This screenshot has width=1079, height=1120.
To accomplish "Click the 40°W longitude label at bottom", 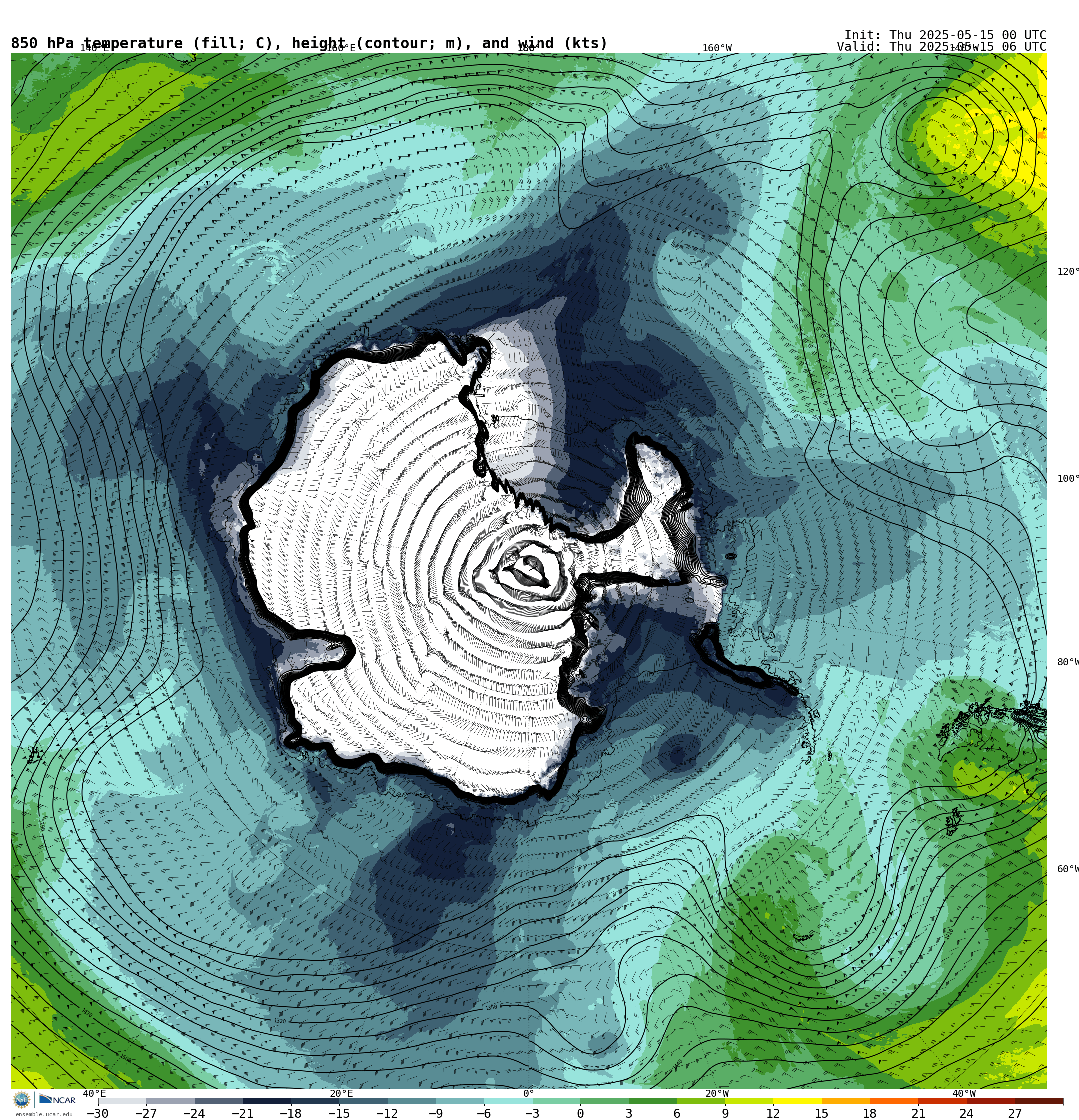I will pos(964,1093).
